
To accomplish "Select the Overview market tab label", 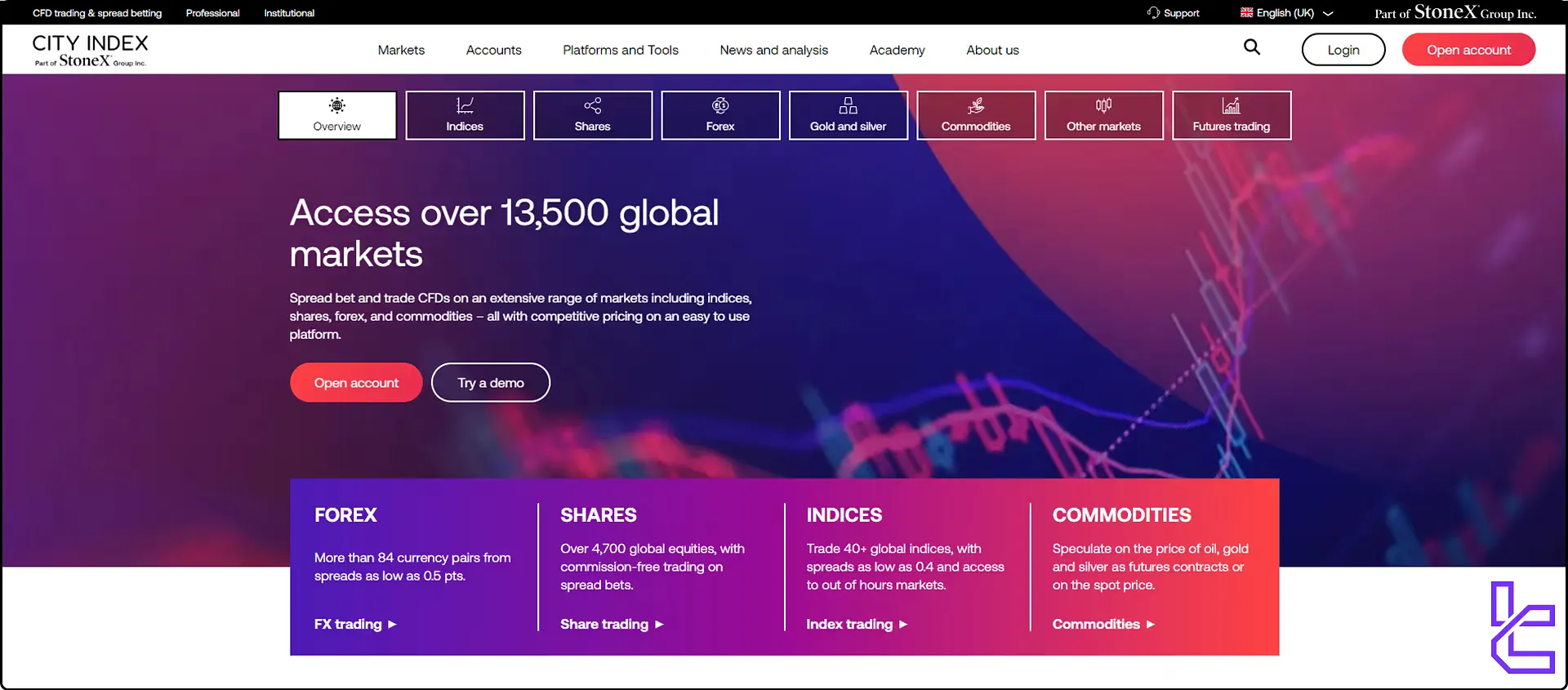I will pyautogui.click(x=336, y=127).
